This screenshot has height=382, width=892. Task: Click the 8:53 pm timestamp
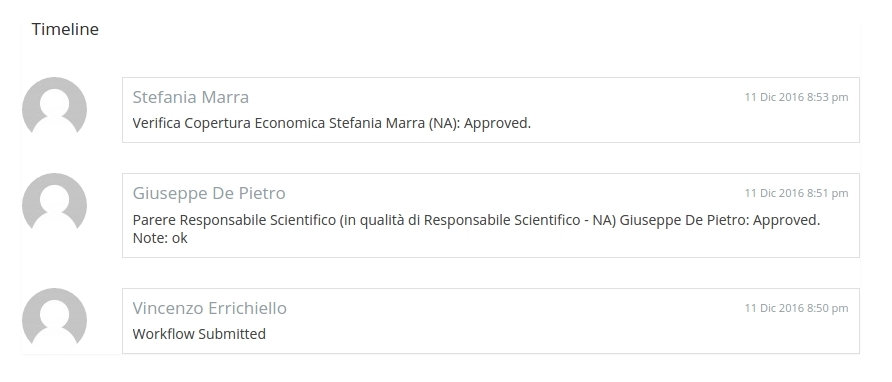[x=796, y=97]
